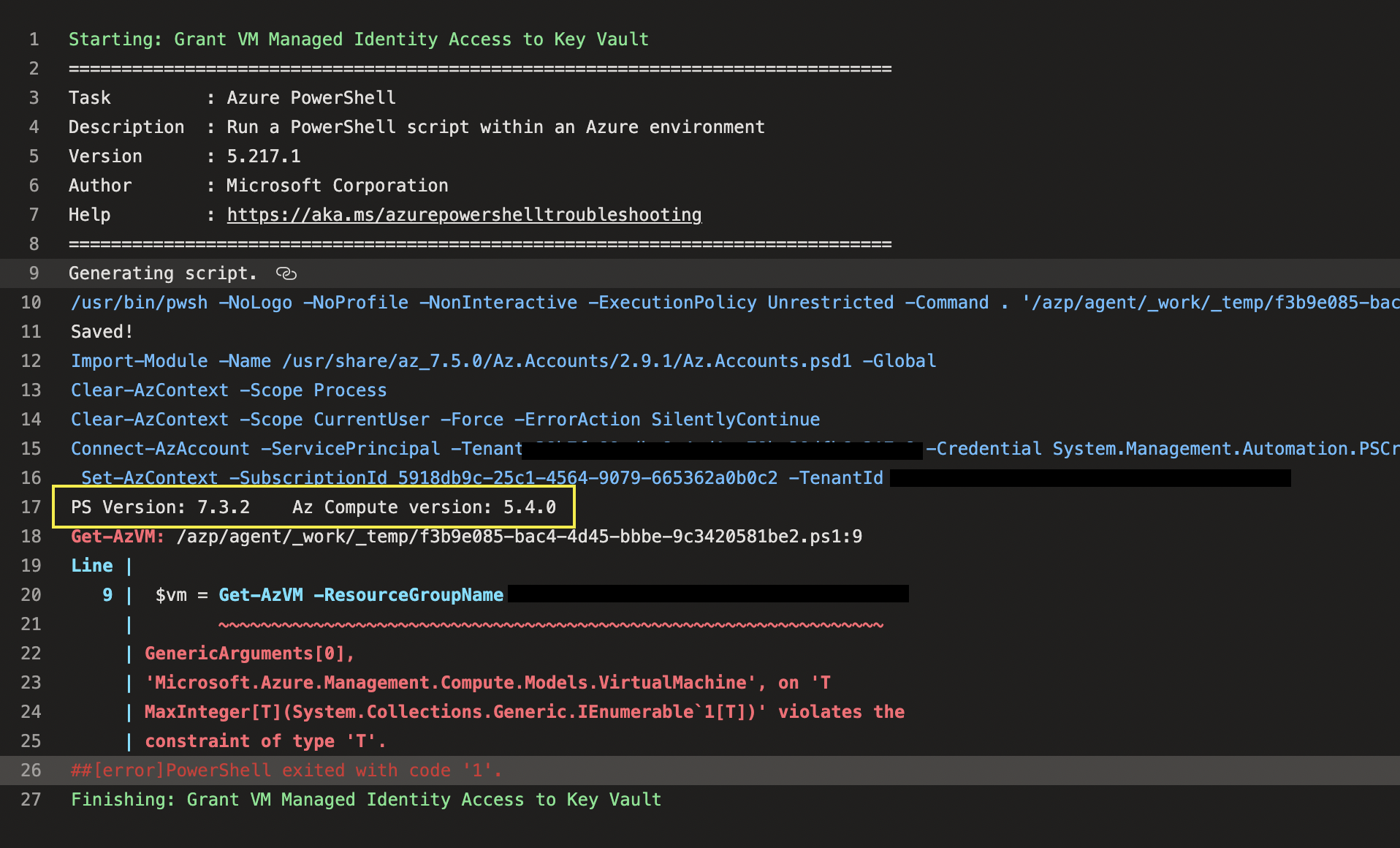Screen dimensions: 1400x848
Task: Click the "Author : Microsoft Corporation" line
Action: point(258,185)
